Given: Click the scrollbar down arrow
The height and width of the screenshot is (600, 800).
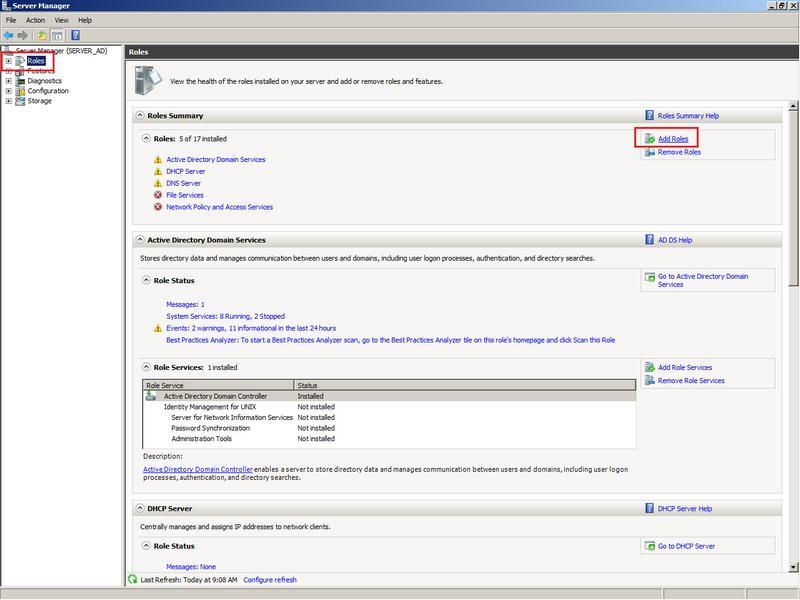Looking at the screenshot, I should coord(793,567).
